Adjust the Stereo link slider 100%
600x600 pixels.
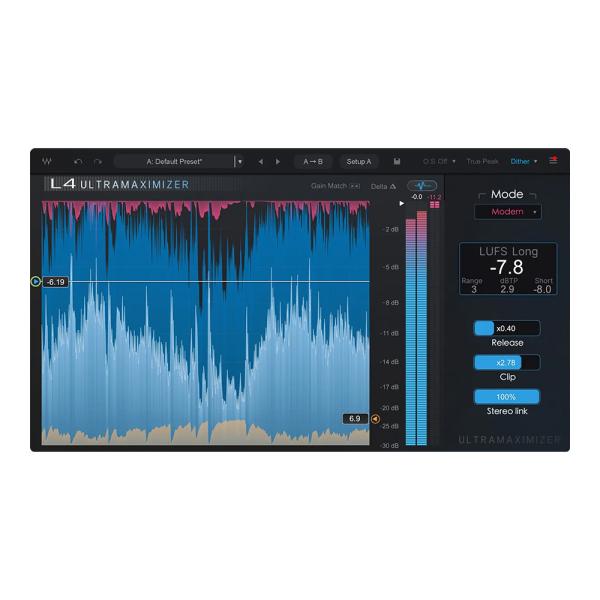tap(507, 397)
